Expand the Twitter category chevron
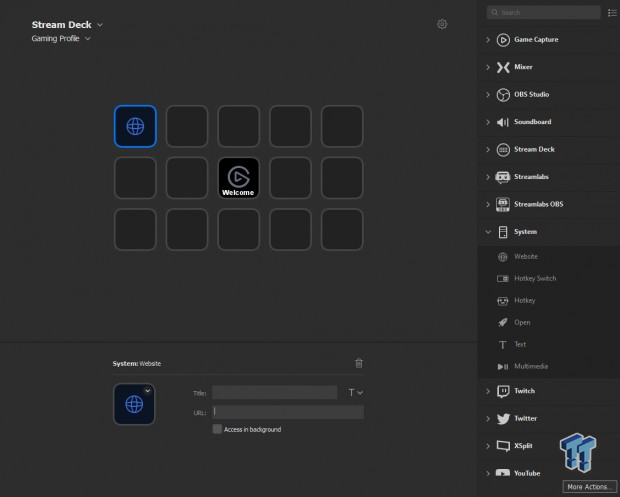Screen dimensions: 620x497 pyautogui.click(x=488, y=419)
